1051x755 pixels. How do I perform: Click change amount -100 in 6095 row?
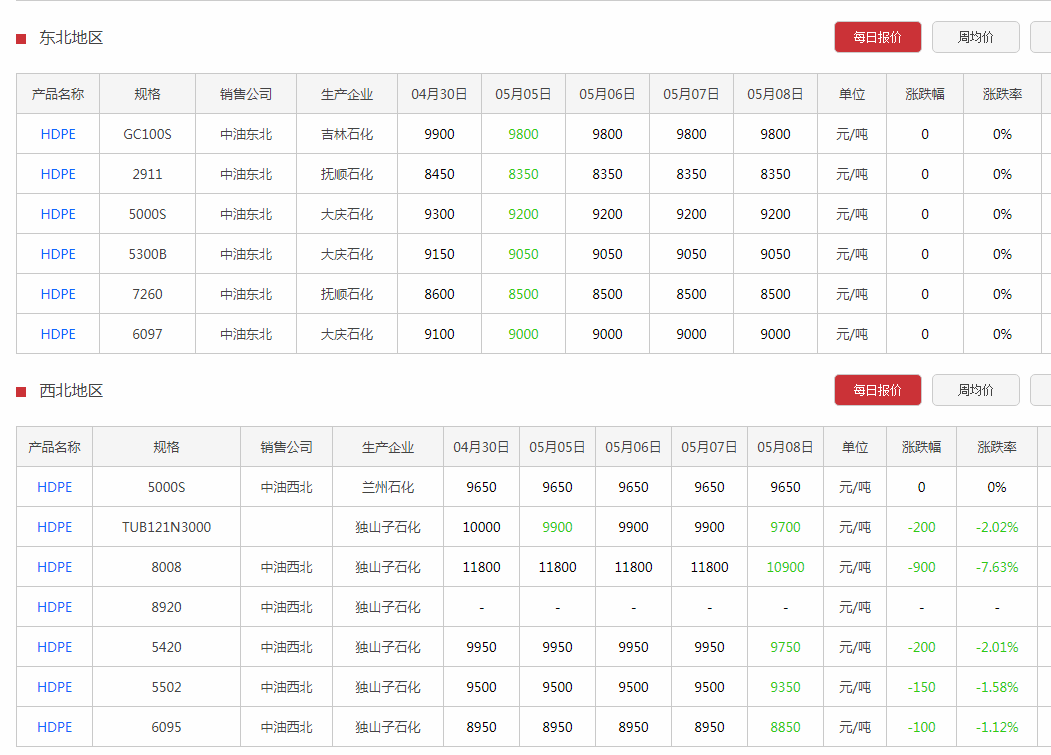pyautogui.click(x=922, y=727)
